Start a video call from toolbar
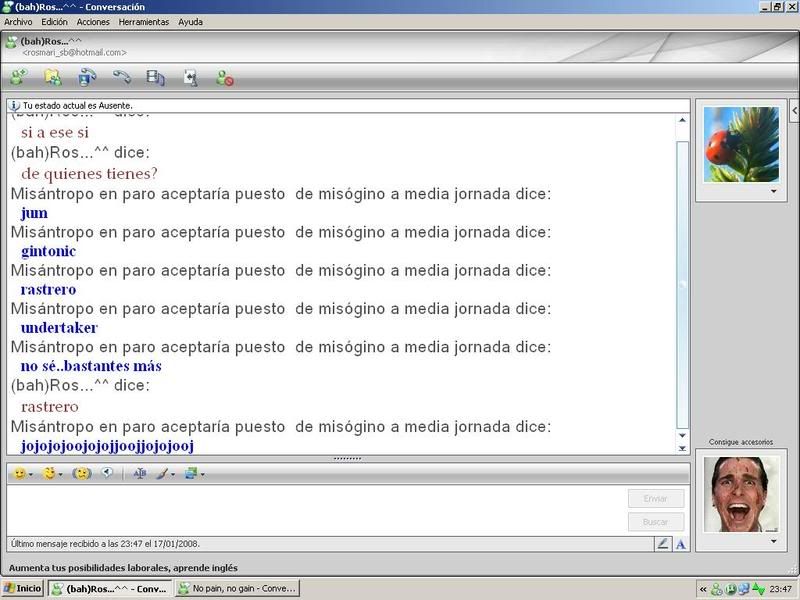This screenshot has height=600, width=800. [87, 78]
